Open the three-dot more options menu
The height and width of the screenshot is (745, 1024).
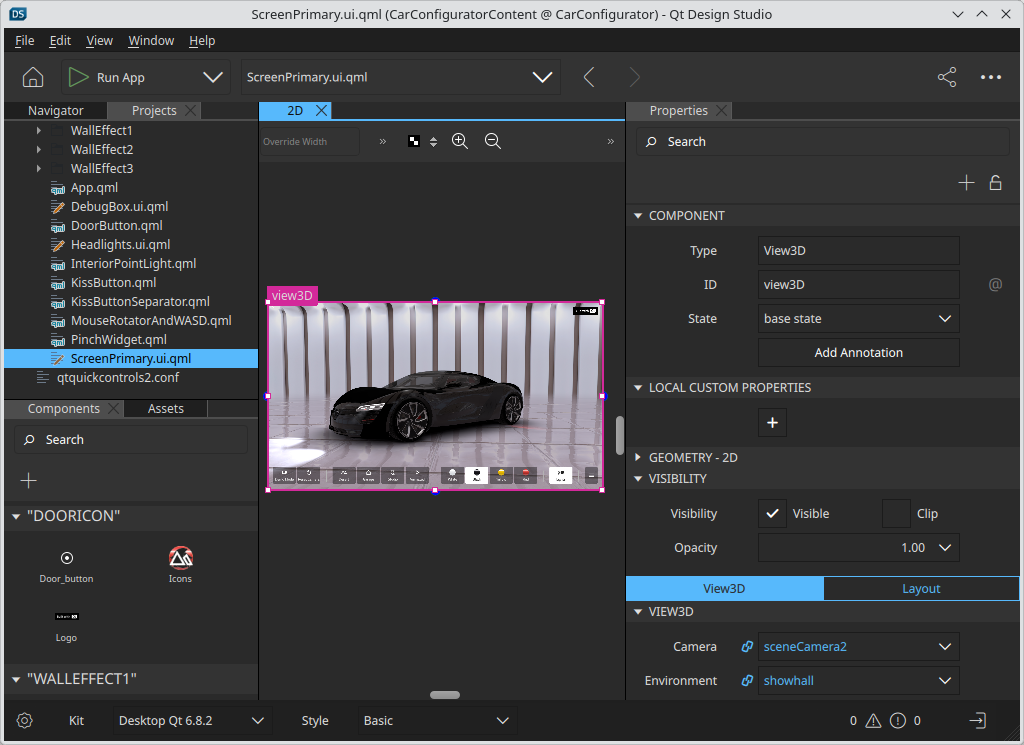pos(990,77)
